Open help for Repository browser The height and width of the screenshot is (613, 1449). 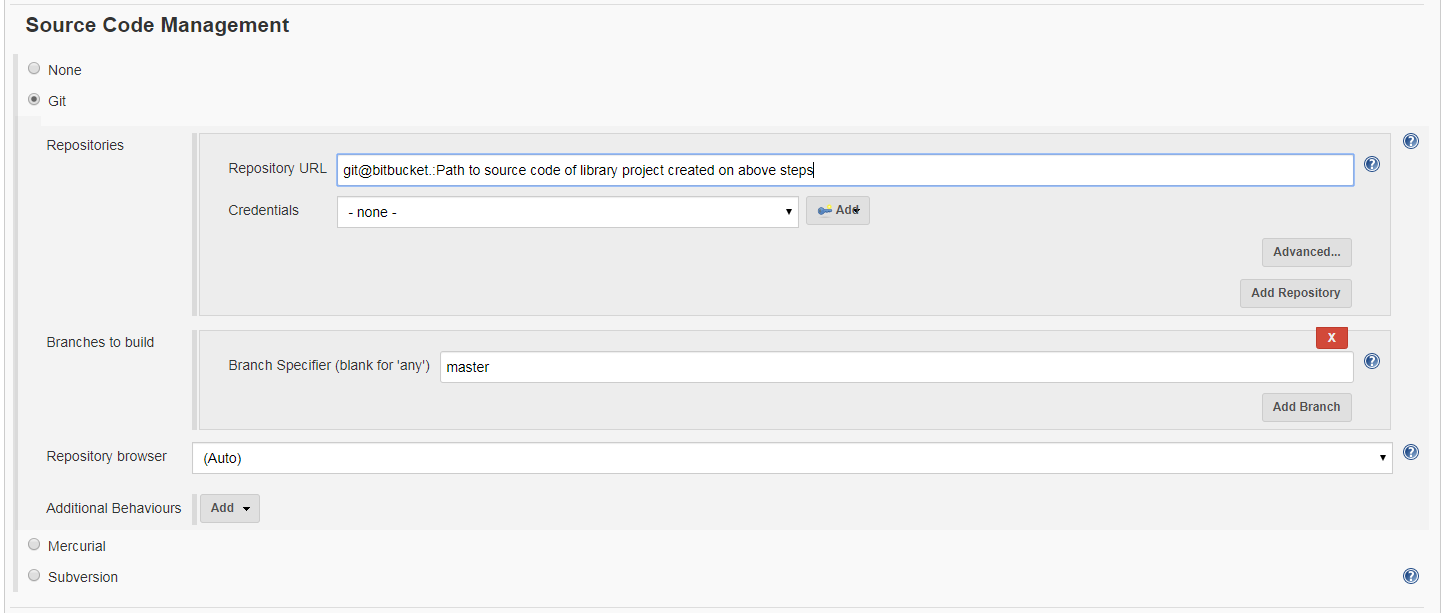[x=1410, y=452]
